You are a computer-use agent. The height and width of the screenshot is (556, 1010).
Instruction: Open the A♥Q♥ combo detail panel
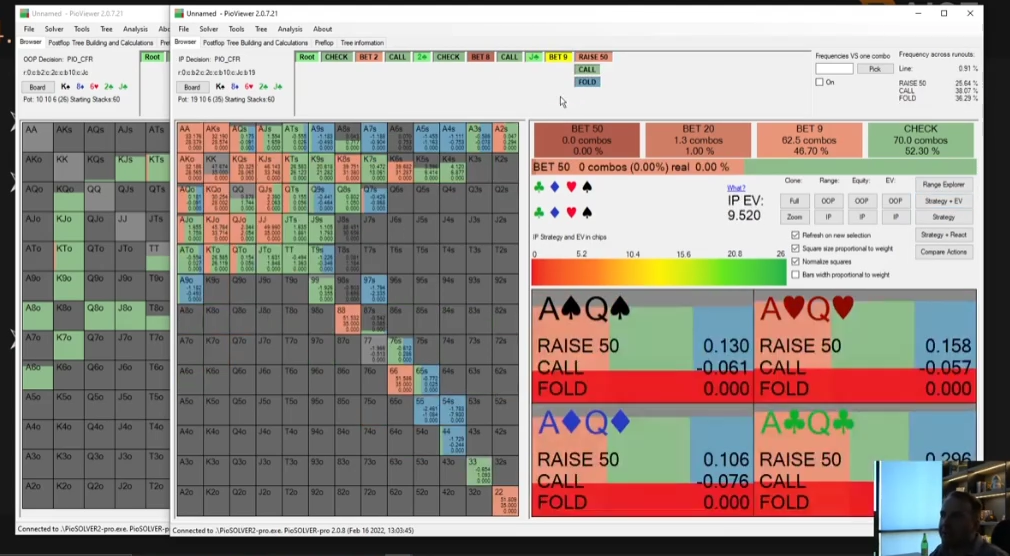click(865, 347)
